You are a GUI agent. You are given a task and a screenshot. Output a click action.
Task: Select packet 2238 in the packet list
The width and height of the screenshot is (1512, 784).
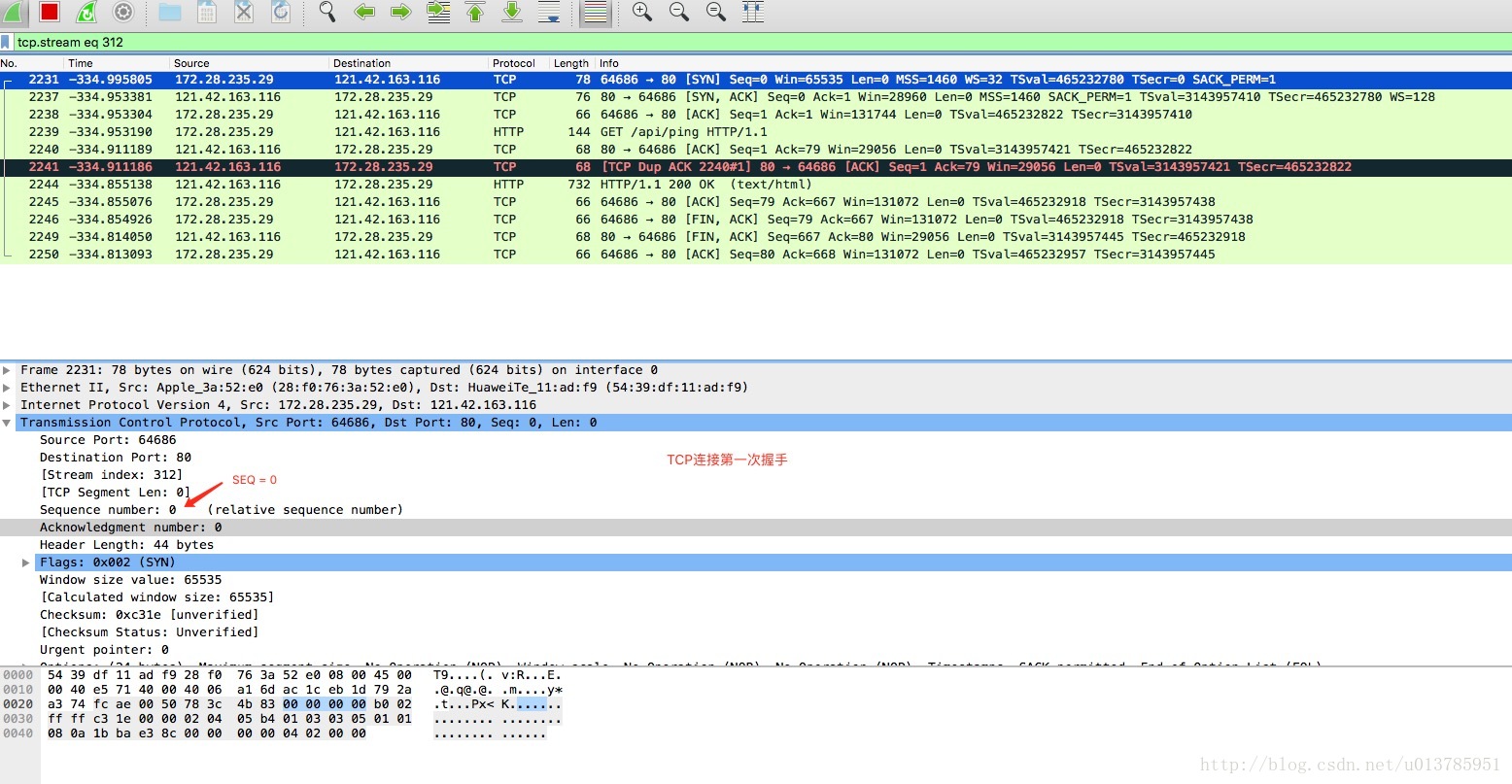click(756, 115)
